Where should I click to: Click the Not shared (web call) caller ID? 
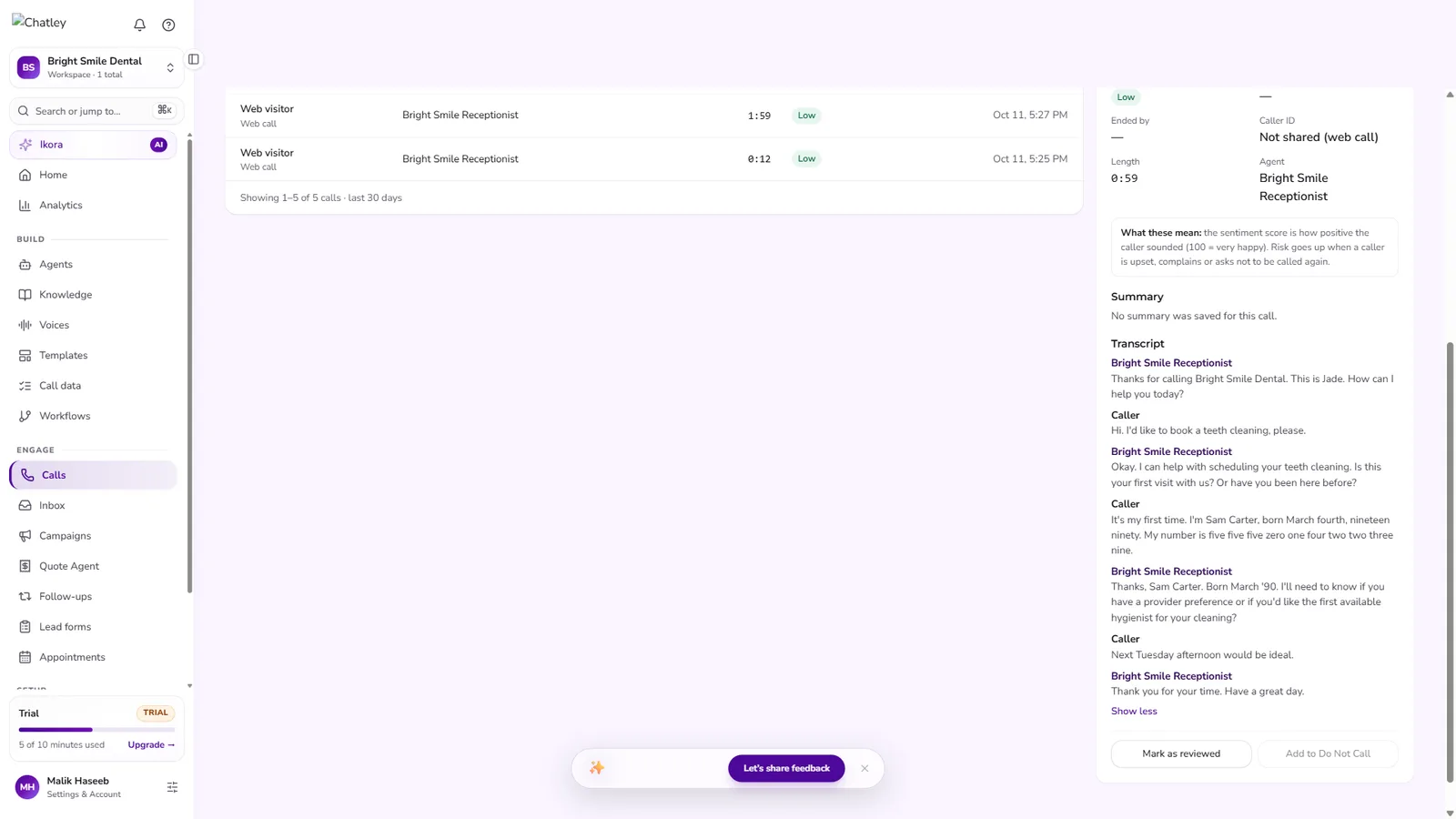tap(1319, 137)
